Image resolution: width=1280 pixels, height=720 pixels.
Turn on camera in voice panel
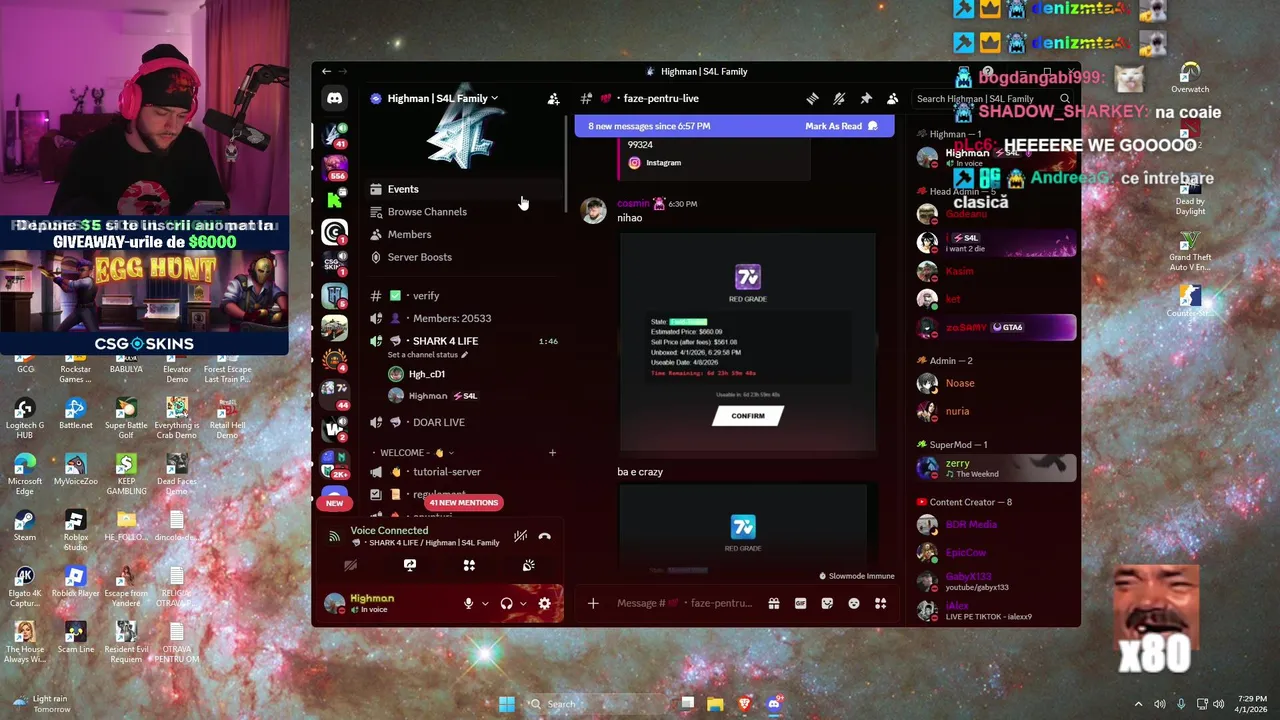click(350, 565)
